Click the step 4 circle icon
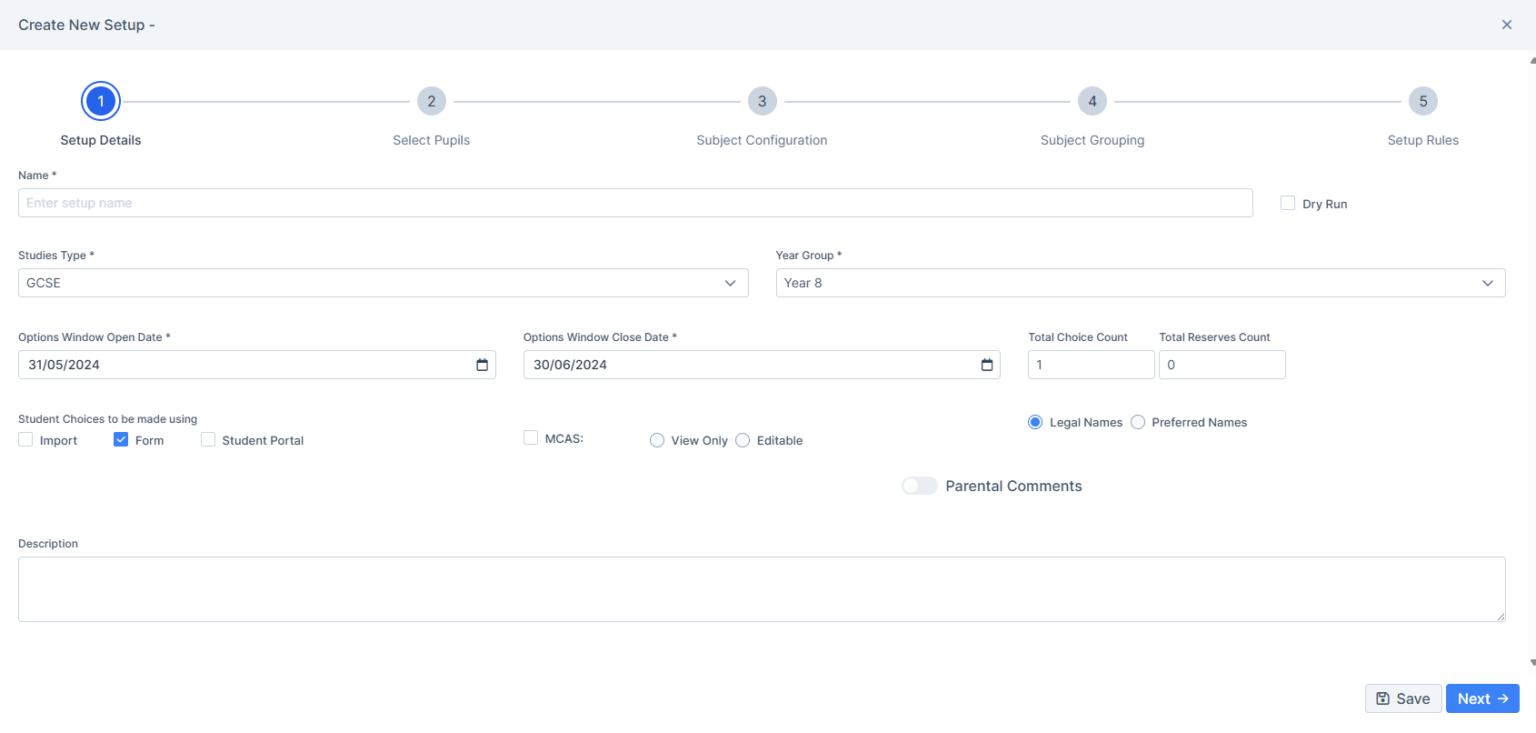1536x733 pixels. pos(1091,100)
